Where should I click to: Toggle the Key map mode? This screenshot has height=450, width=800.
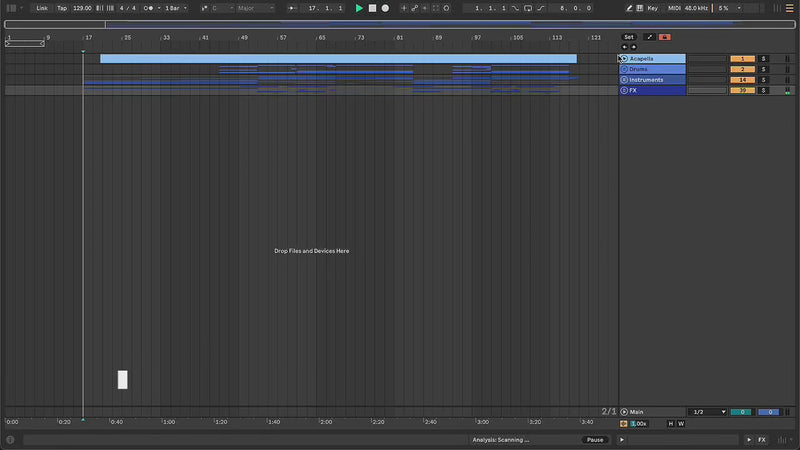point(653,8)
